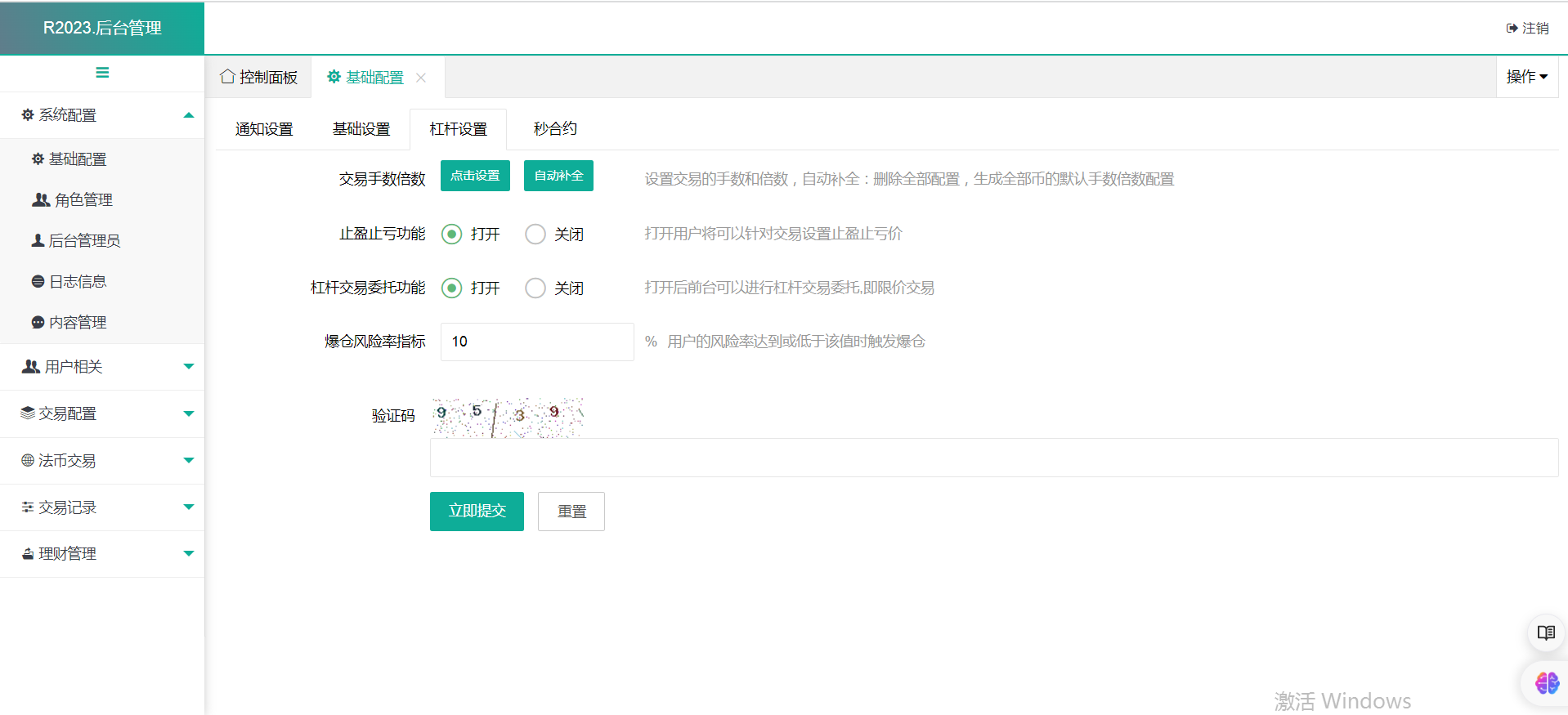Refresh the captcha verification image
Image resolution: width=1568 pixels, height=715 pixels.
click(508, 418)
